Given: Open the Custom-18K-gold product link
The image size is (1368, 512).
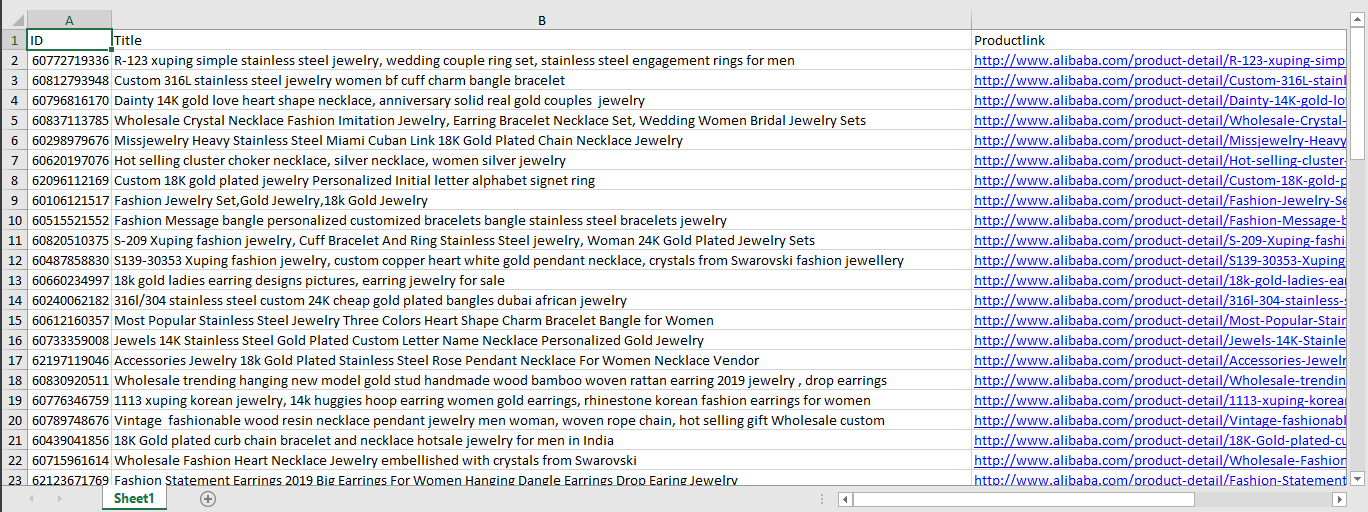Looking at the screenshot, I should click(x=1160, y=180).
